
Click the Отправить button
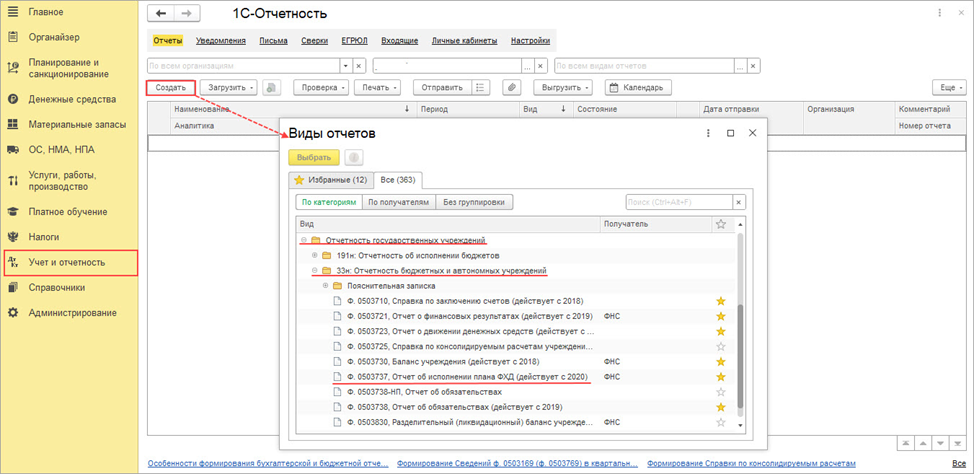pos(442,88)
